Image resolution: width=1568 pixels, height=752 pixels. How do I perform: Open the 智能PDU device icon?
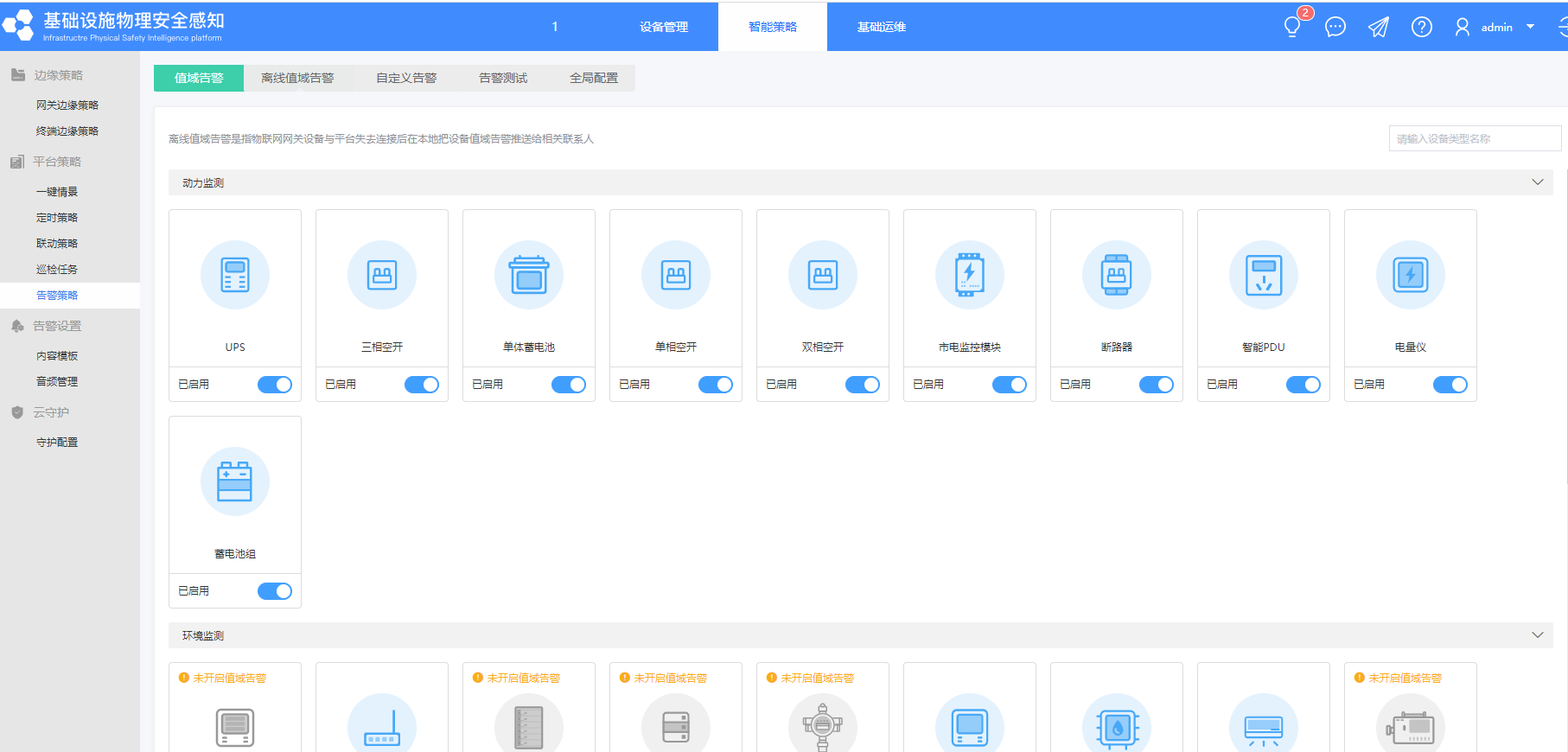tap(1264, 275)
